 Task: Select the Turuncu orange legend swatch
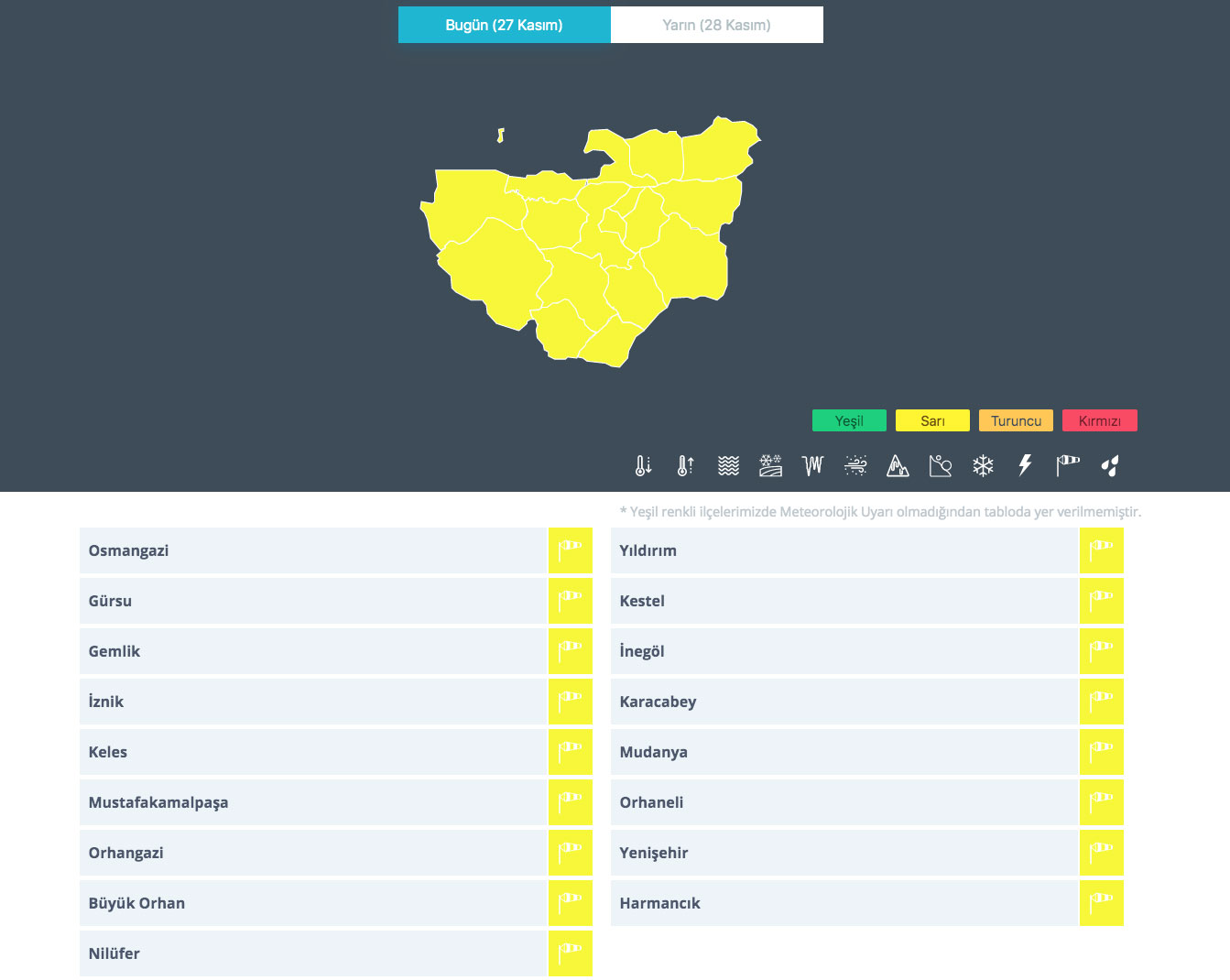(1016, 420)
